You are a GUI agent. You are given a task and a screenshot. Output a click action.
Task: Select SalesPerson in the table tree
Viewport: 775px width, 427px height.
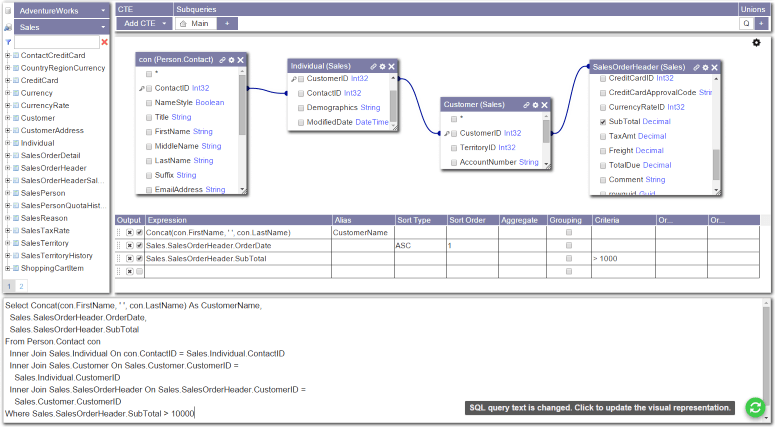click(x=43, y=193)
